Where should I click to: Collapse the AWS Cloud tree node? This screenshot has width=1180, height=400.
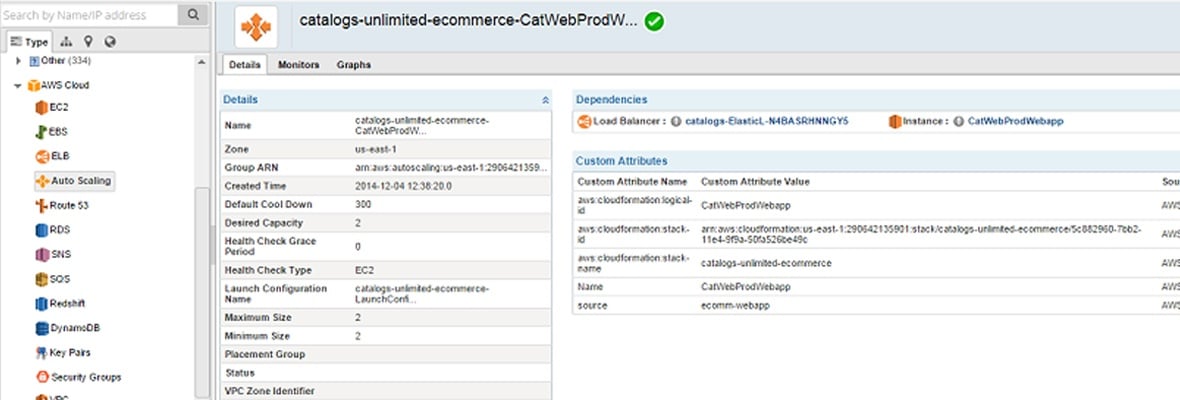pyautogui.click(x=17, y=86)
